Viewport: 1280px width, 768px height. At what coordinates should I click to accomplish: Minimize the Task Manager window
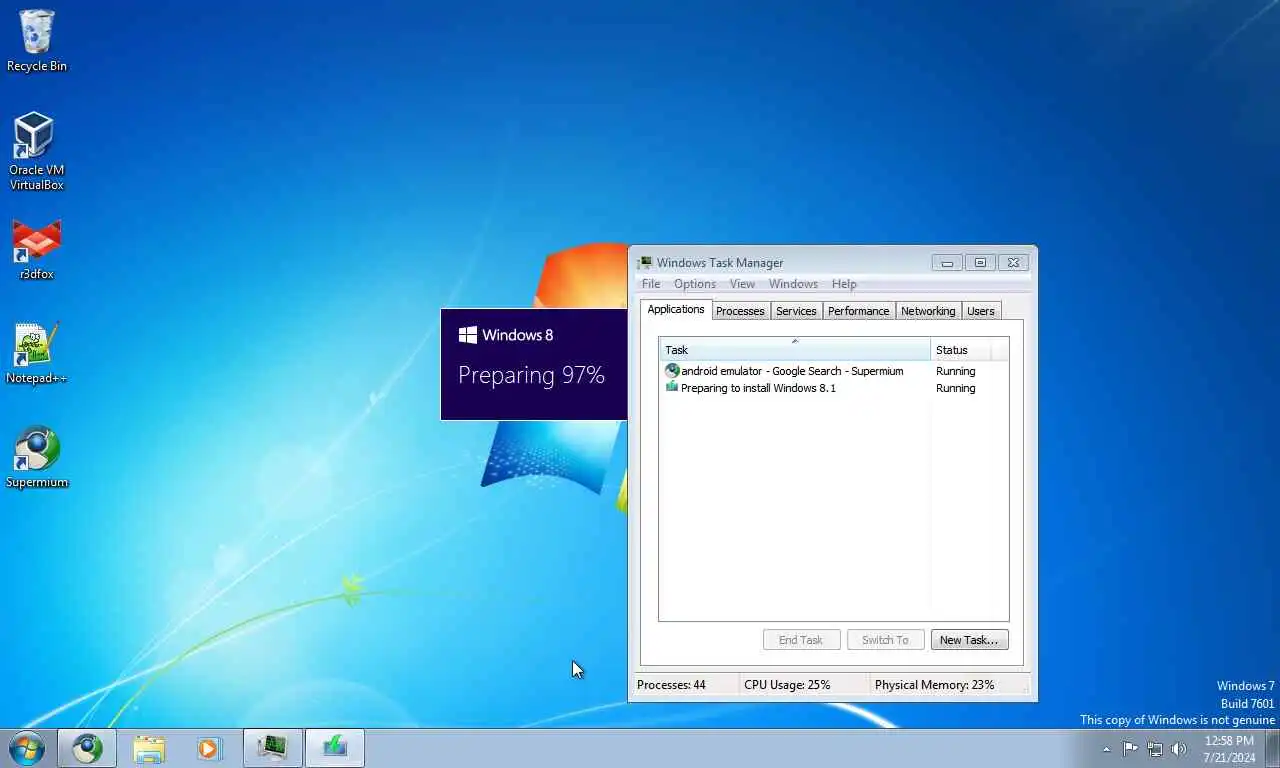(x=947, y=263)
